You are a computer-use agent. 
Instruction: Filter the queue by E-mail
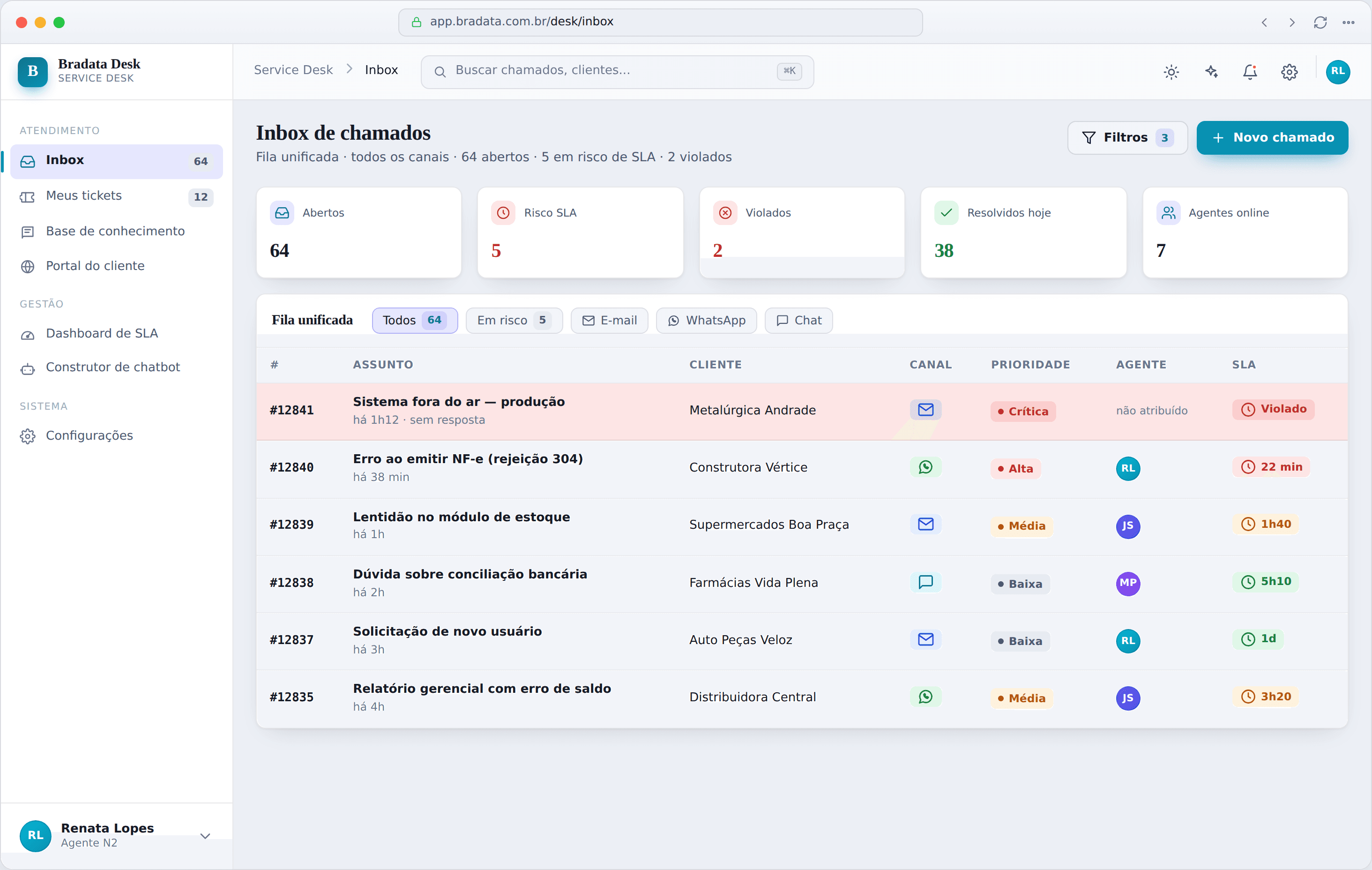tap(609, 321)
